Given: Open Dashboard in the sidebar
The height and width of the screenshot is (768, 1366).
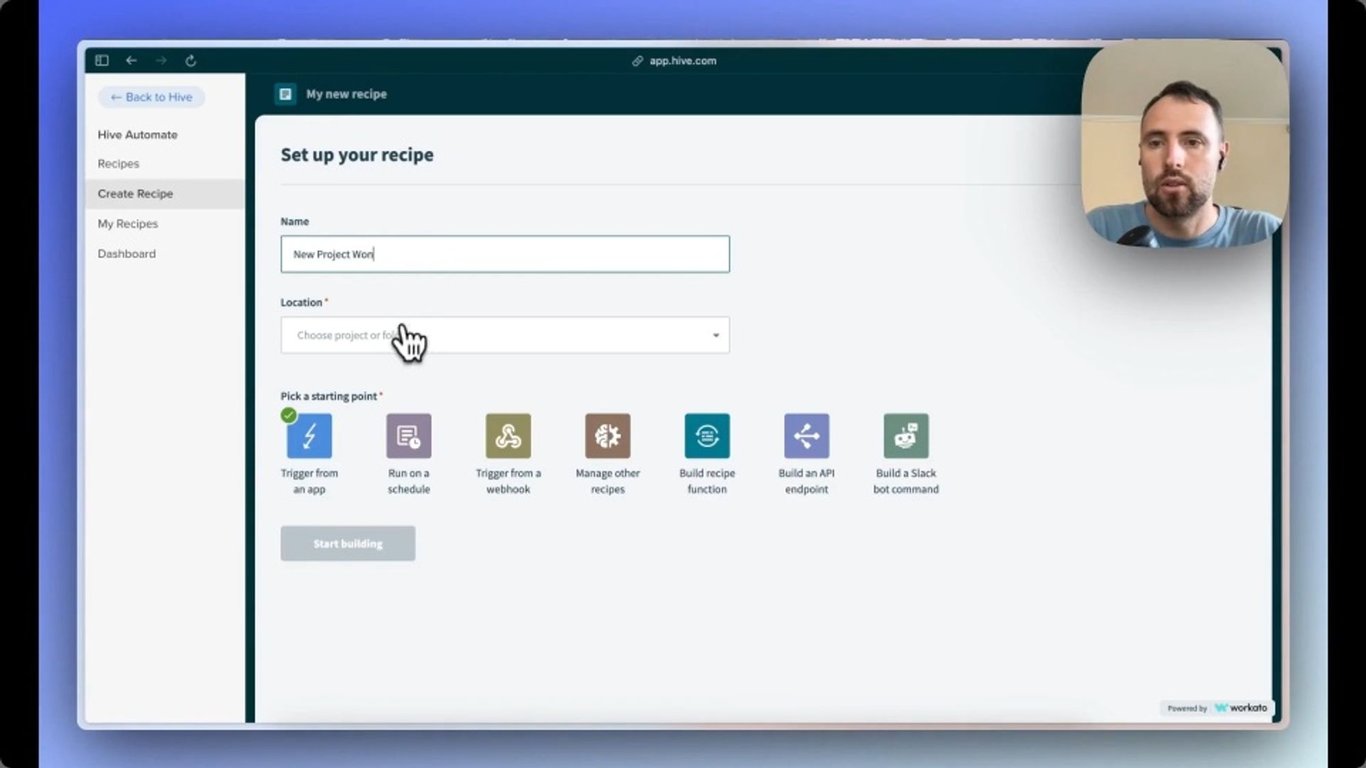Looking at the screenshot, I should tap(127, 254).
